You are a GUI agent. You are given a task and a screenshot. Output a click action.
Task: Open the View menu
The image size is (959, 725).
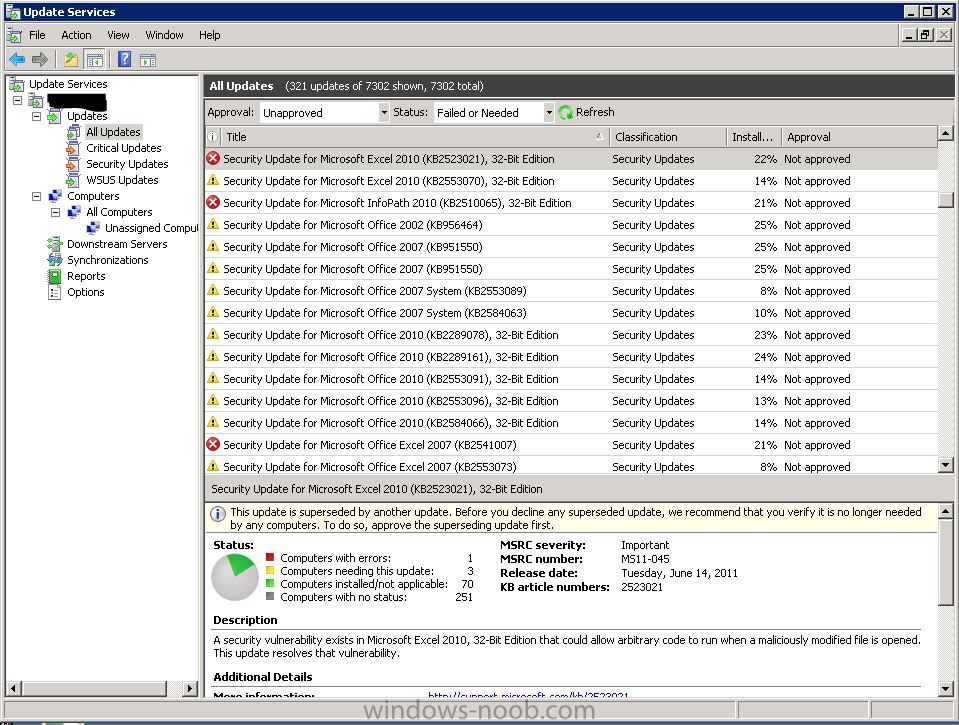click(118, 35)
